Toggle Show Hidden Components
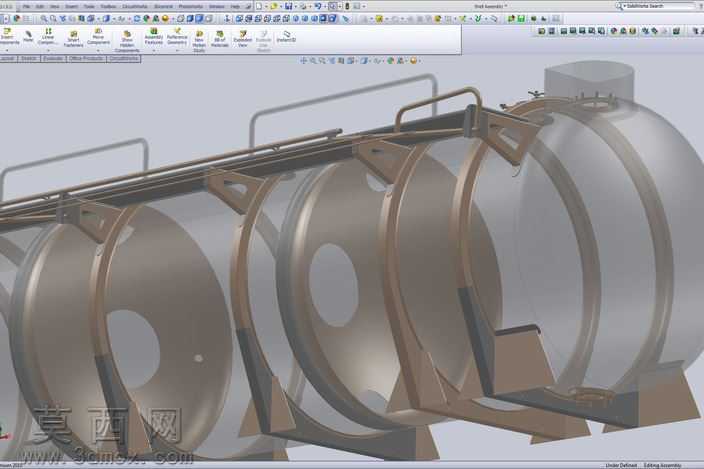Image resolution: width=704 pixels, height=469 pixels. click(127, 41)
